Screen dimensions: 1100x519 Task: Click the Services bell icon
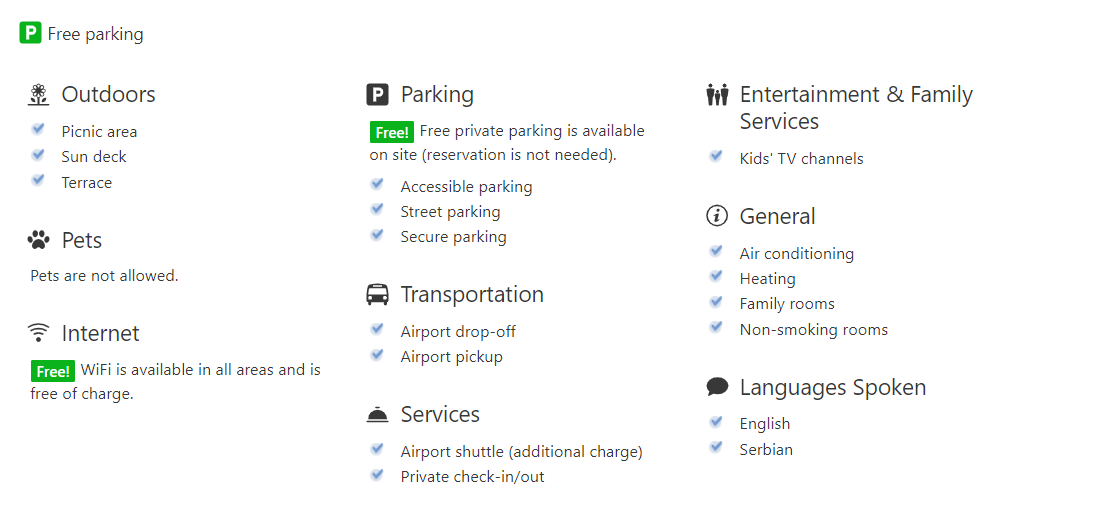(377, 414)
